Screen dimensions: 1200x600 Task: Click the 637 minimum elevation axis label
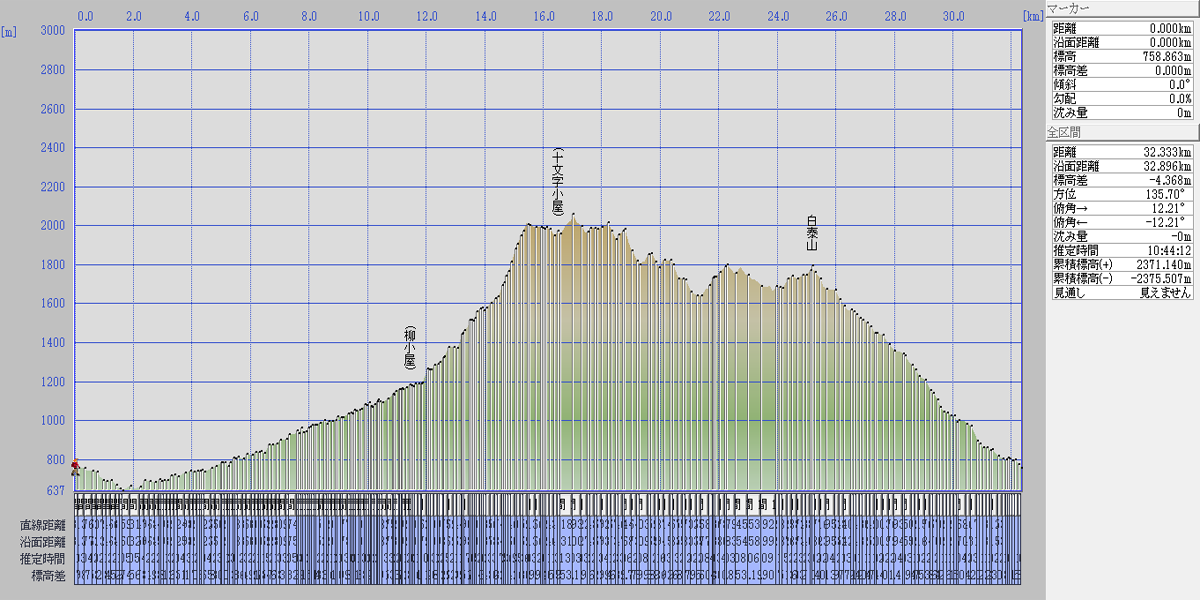coord(55,490)
